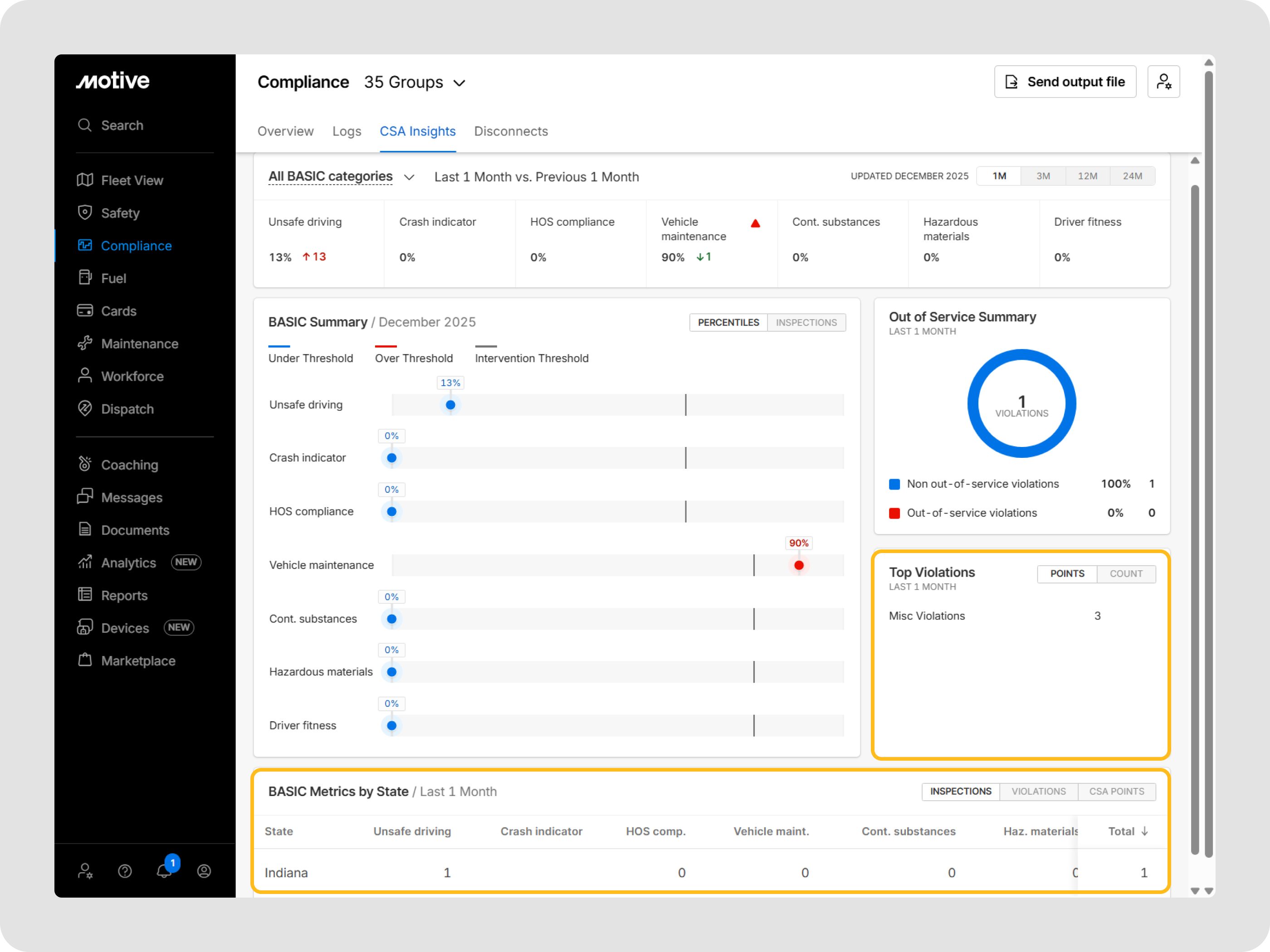Screen dimensions: 1270x952
Task: Open the Logs tab
Action: (x=347, y=131)
